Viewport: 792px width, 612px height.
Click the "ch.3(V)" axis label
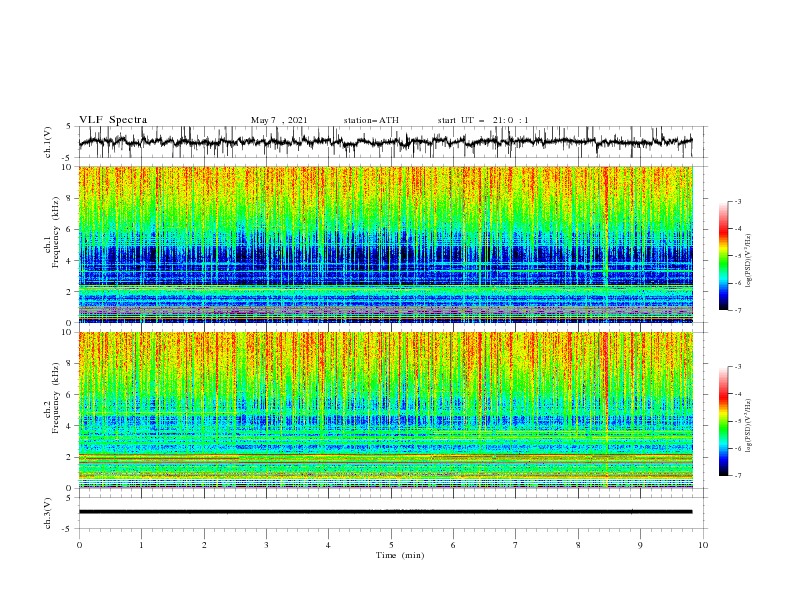pyautogui.click(x=48, y=513)
